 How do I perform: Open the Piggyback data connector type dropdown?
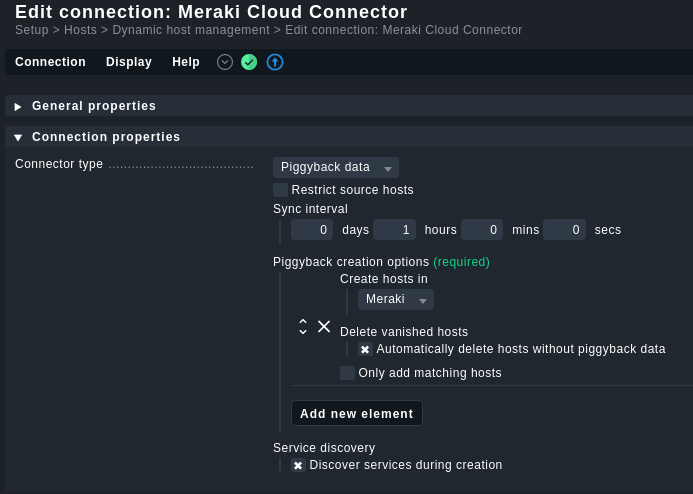(x=336, y=167)
